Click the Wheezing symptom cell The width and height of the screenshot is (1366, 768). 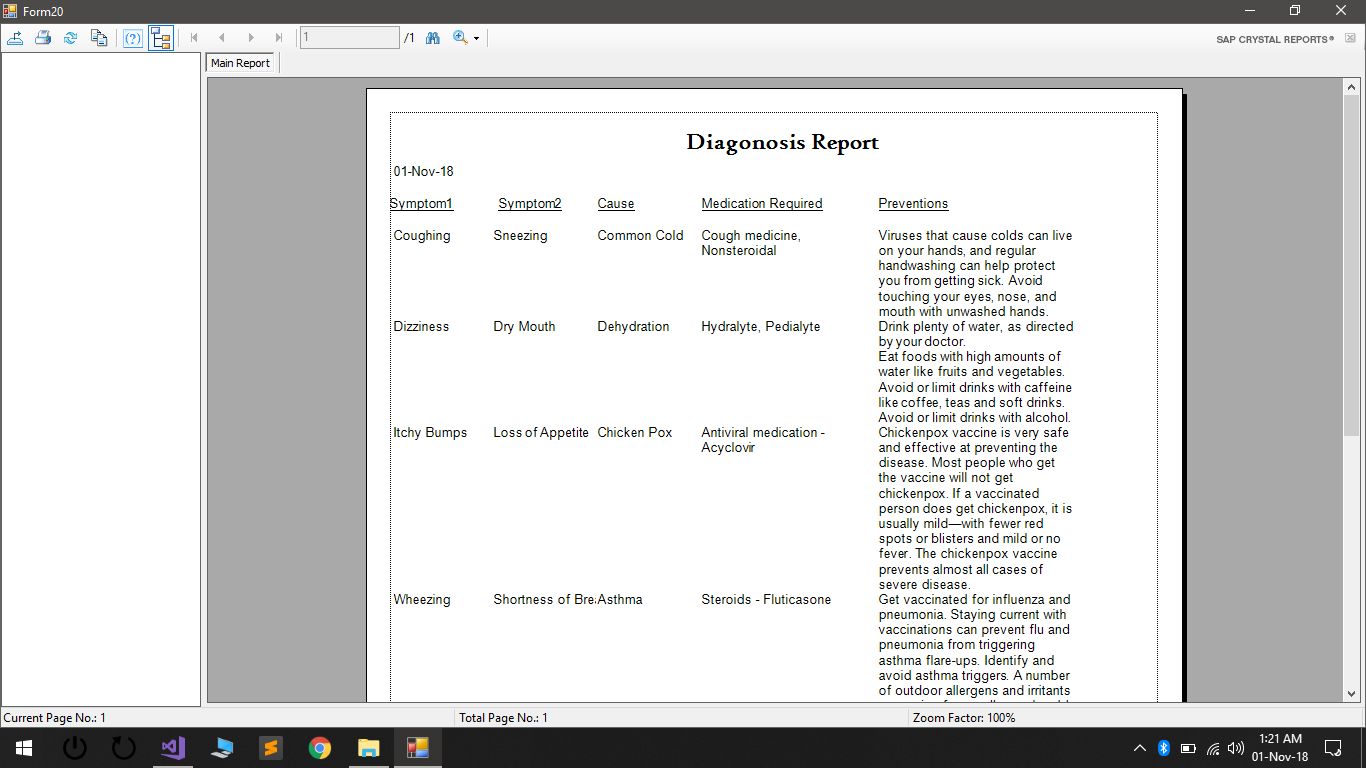[x=422, y=600]
